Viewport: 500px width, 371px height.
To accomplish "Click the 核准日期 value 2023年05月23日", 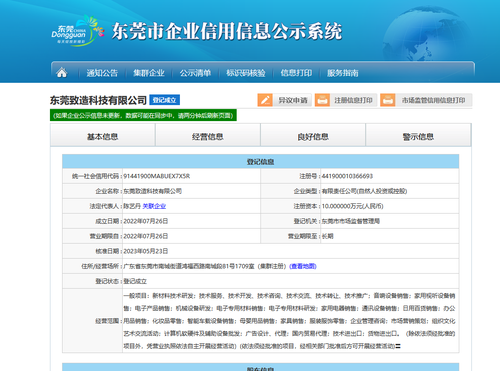I will click(x=146, y=251).
